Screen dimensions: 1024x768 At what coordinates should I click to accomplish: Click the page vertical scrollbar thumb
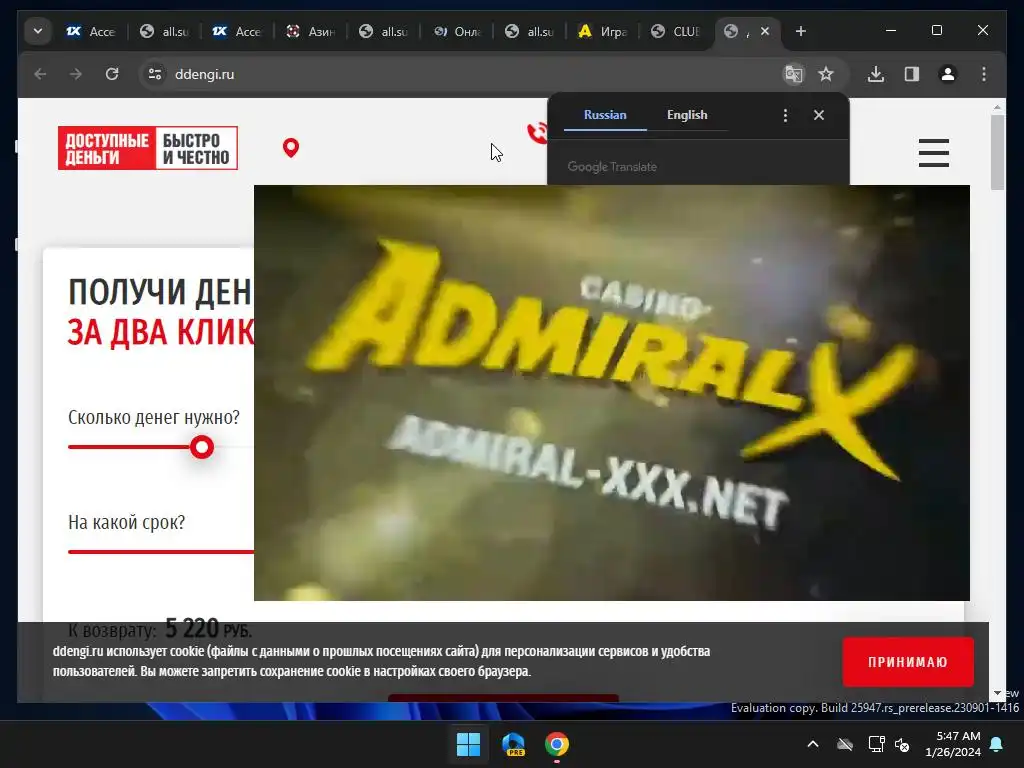pos(997,153)
